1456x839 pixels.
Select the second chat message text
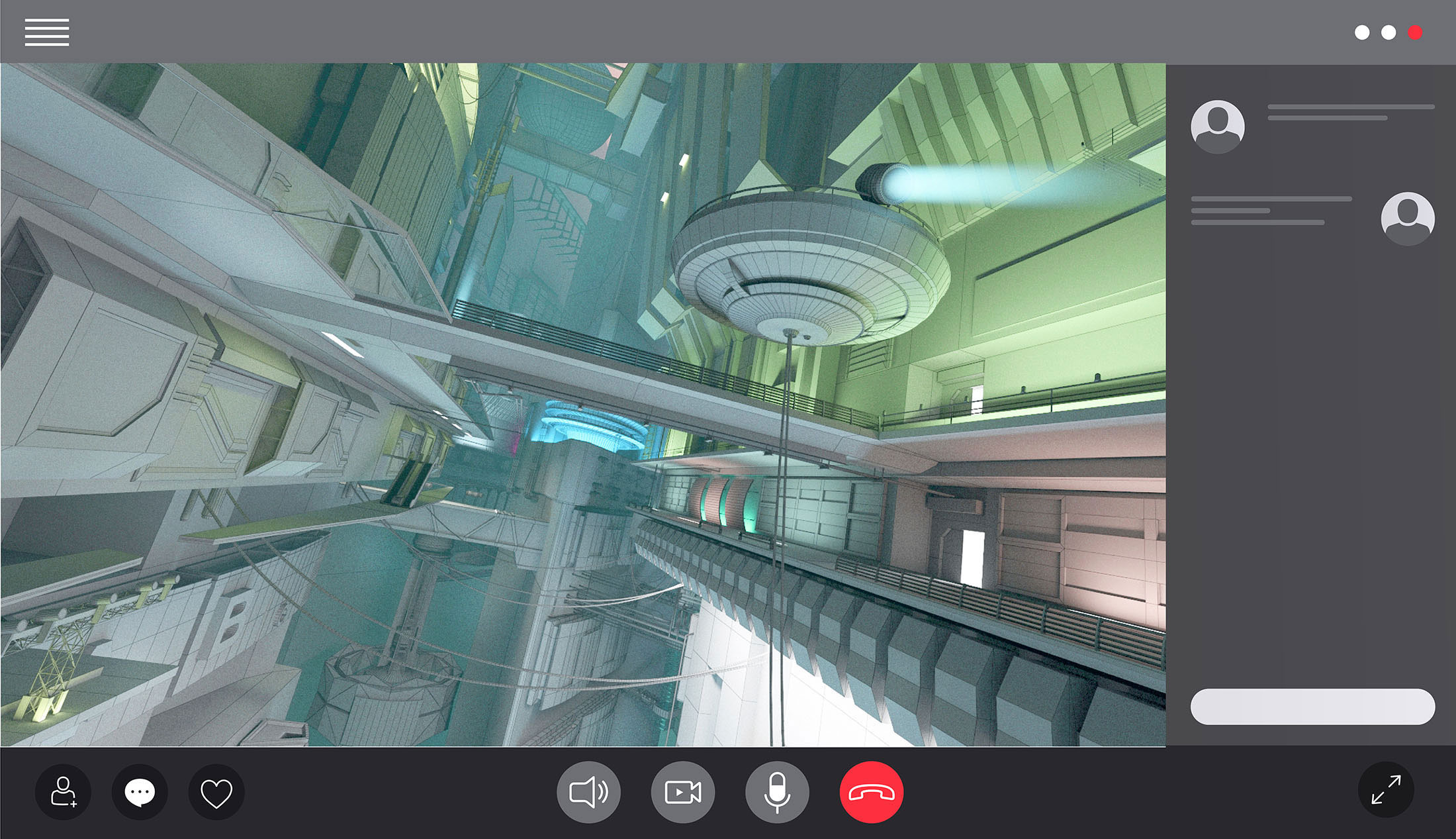pos(1271,210)
